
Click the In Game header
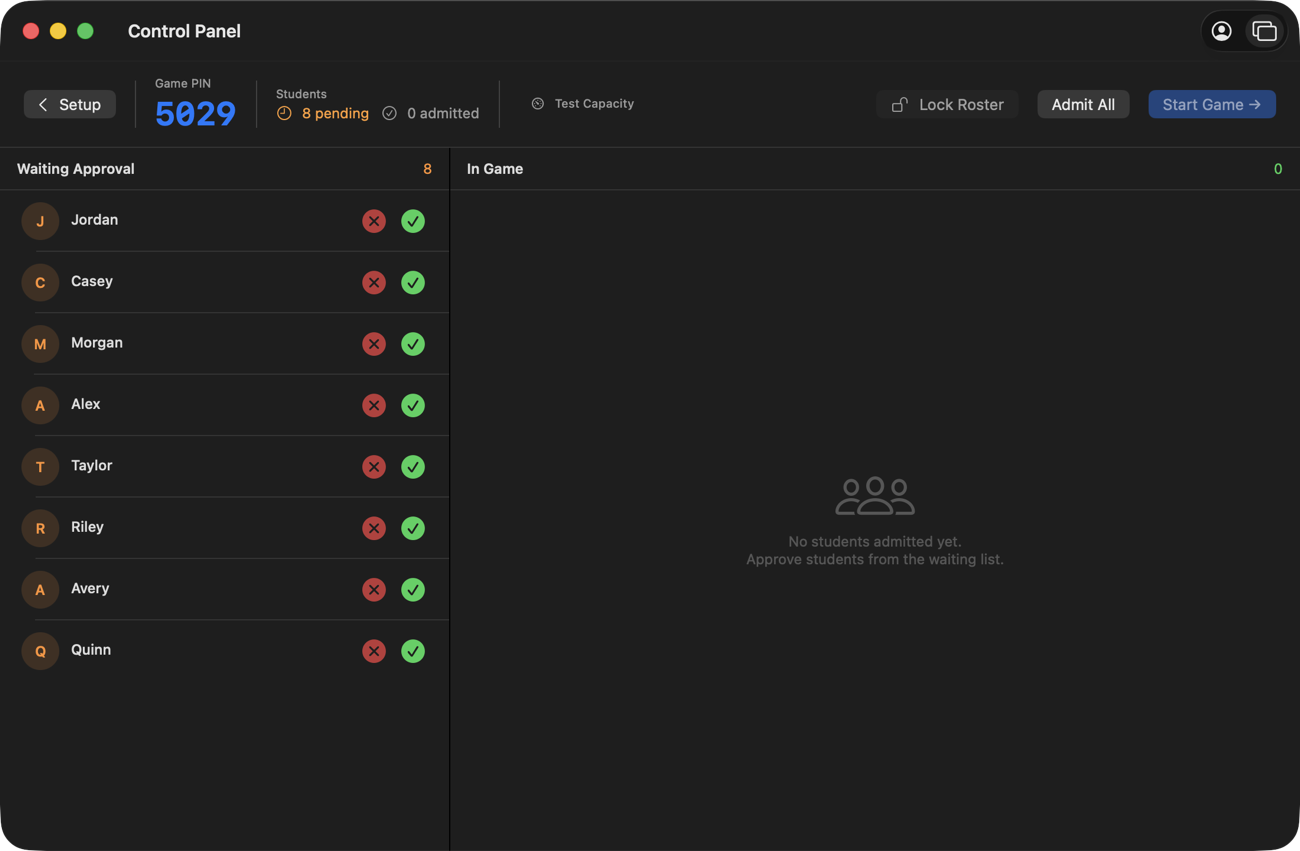pos(495,169)
